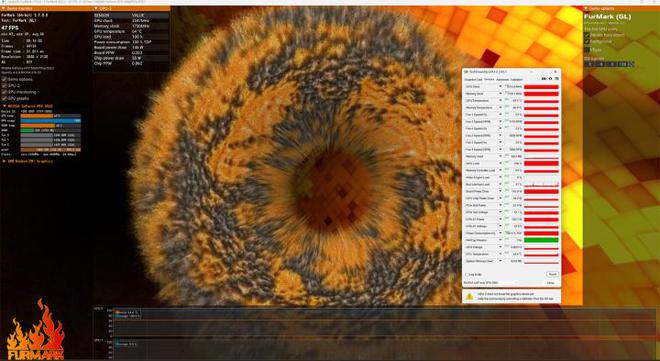Switch to the Graphics Card tab
This screenshot has height=361, width=660.
click(473, 80)
